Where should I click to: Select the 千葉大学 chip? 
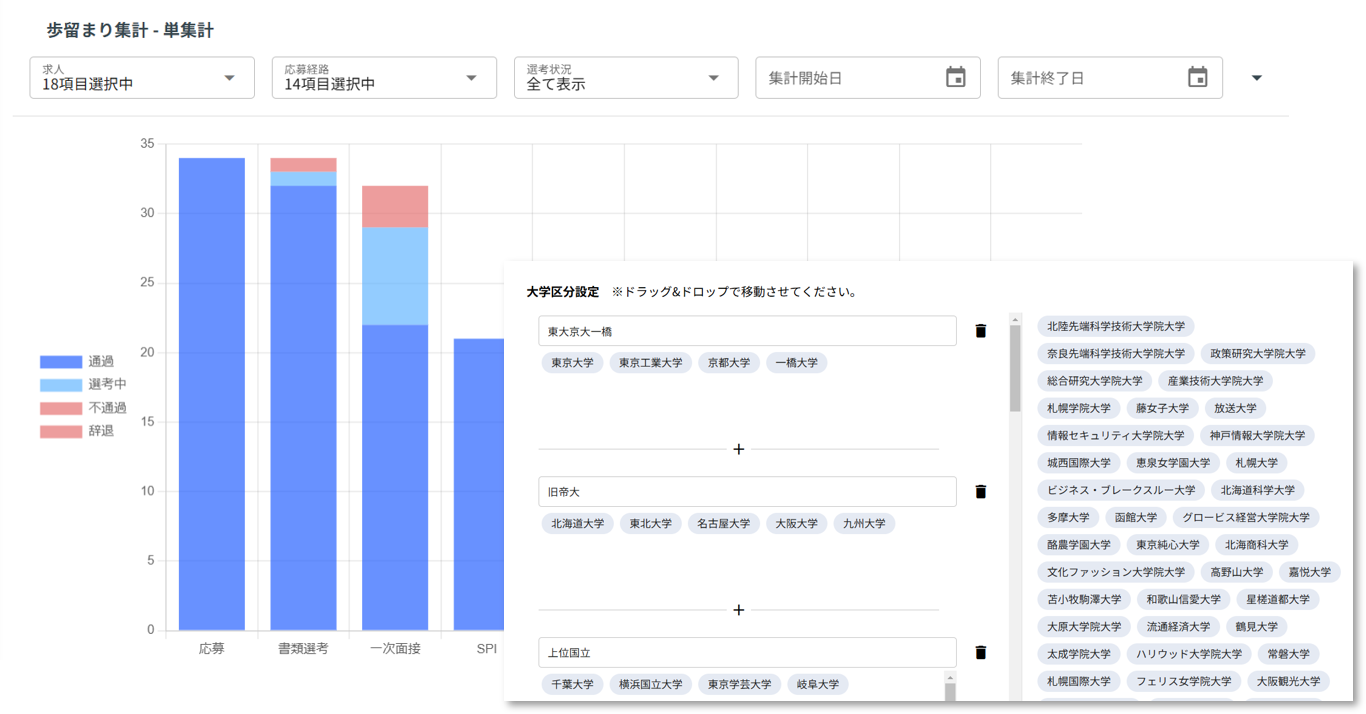pos(573,685)
